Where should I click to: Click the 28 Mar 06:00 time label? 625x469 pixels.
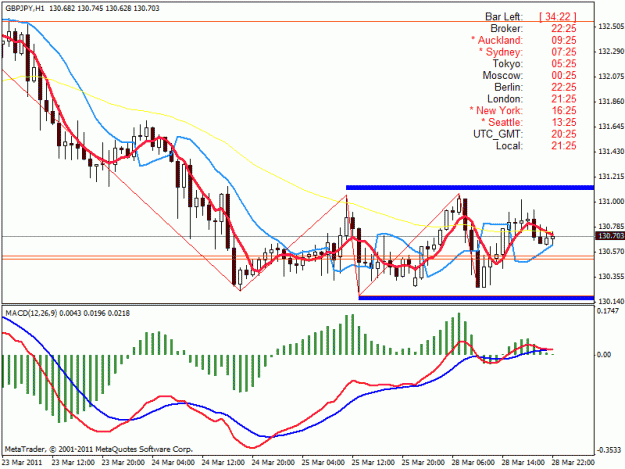(x=473, y=463)
